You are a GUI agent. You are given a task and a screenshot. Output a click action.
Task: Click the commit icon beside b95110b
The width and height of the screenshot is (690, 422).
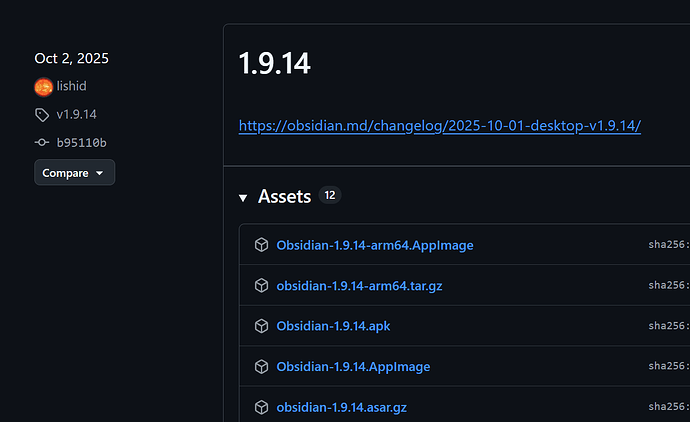42,143
